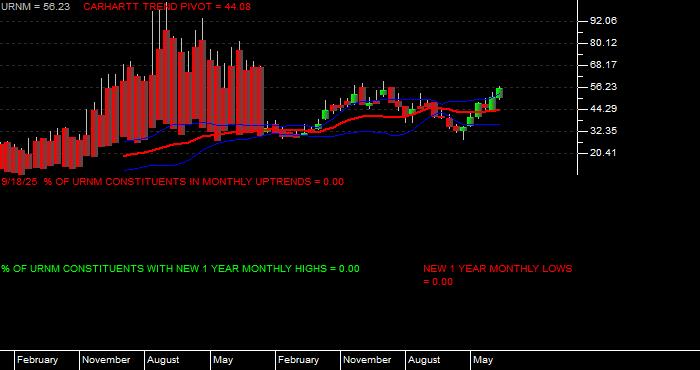This screenshot has height=370, width=700.
Task: Click the 56.23 value on the price axis
Action: 603,87
